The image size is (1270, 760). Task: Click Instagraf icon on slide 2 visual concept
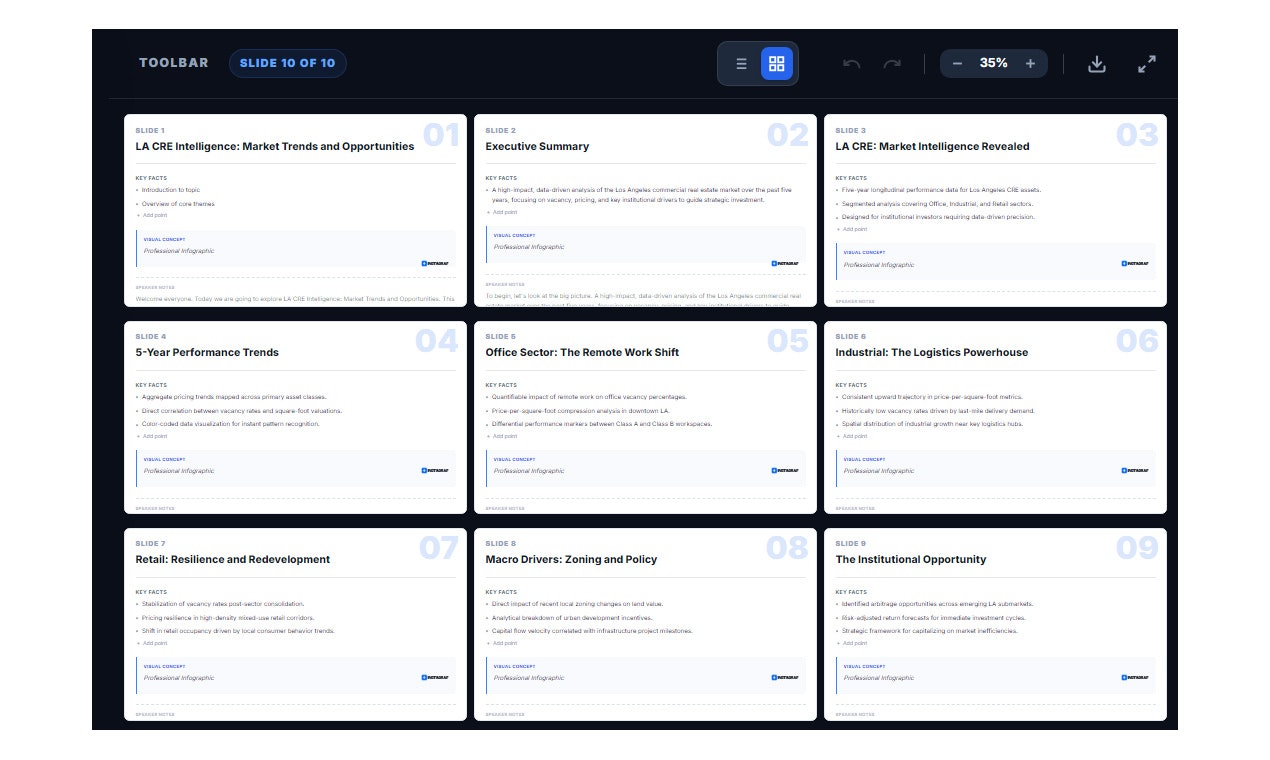coord(785,263)
